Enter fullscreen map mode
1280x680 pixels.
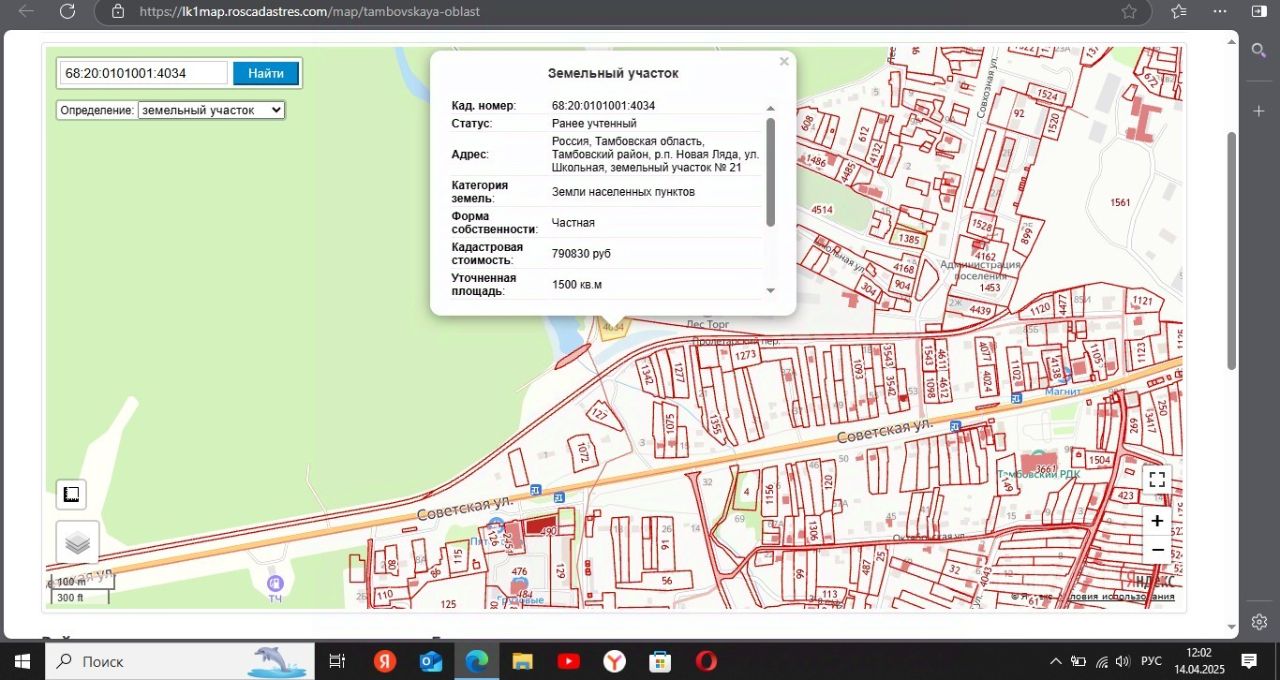pos(1157,480)
